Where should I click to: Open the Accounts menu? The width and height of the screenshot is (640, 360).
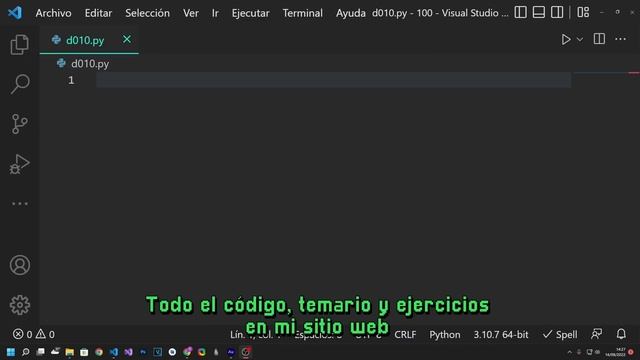(x=20, y=265)
